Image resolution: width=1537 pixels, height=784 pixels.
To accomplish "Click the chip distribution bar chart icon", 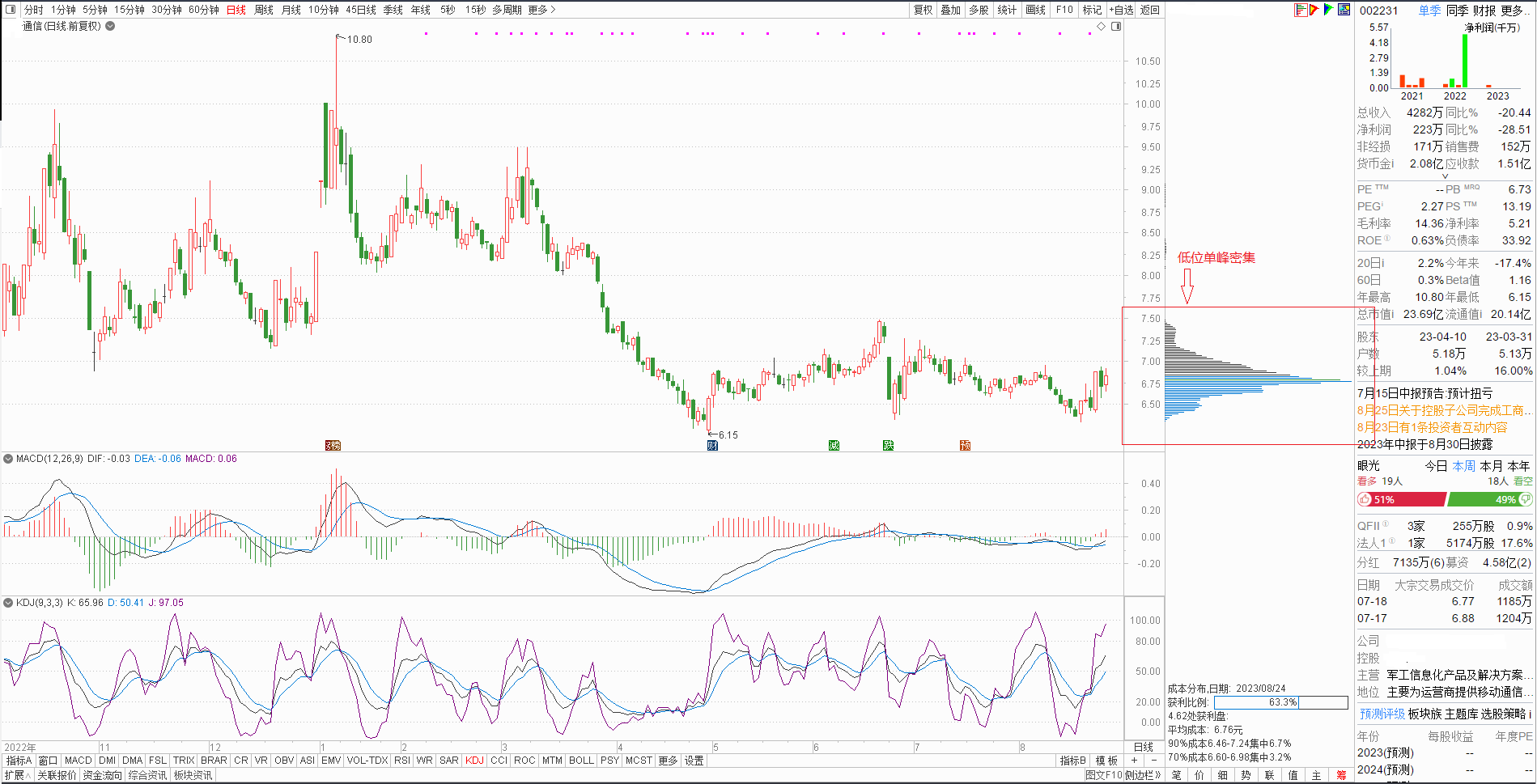I will tap(1301, 10).
